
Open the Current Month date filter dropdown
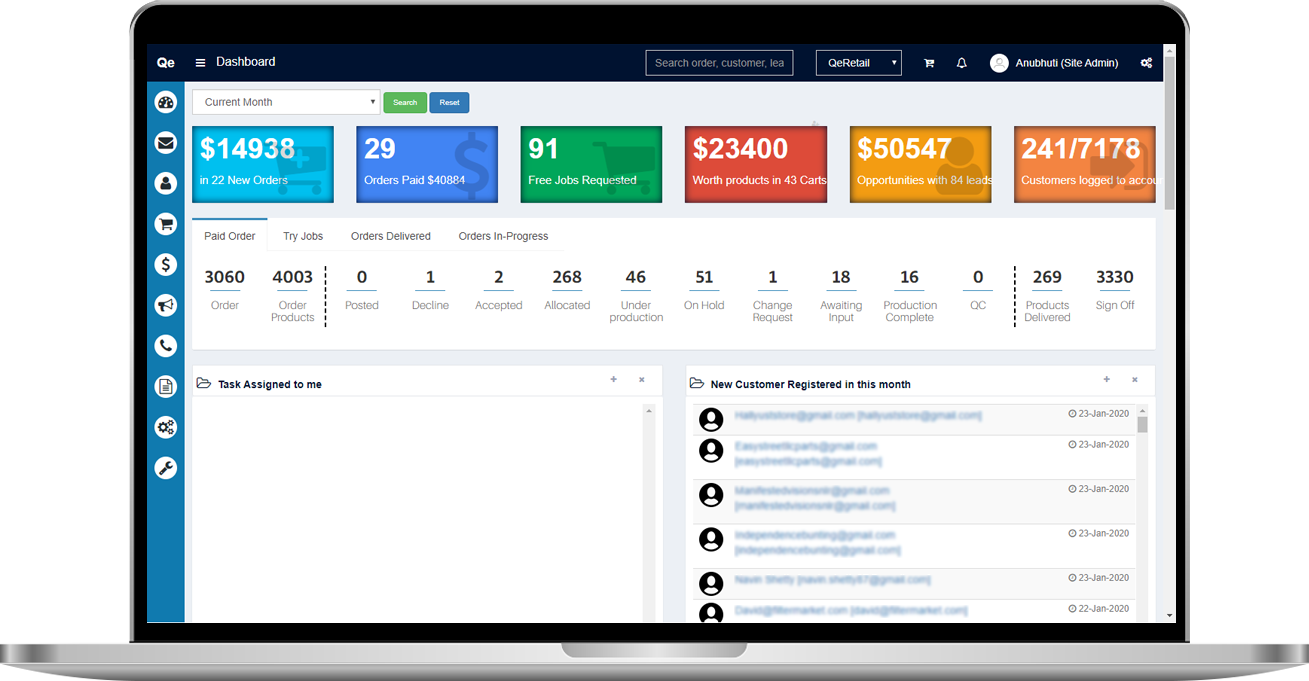point(286,102)
